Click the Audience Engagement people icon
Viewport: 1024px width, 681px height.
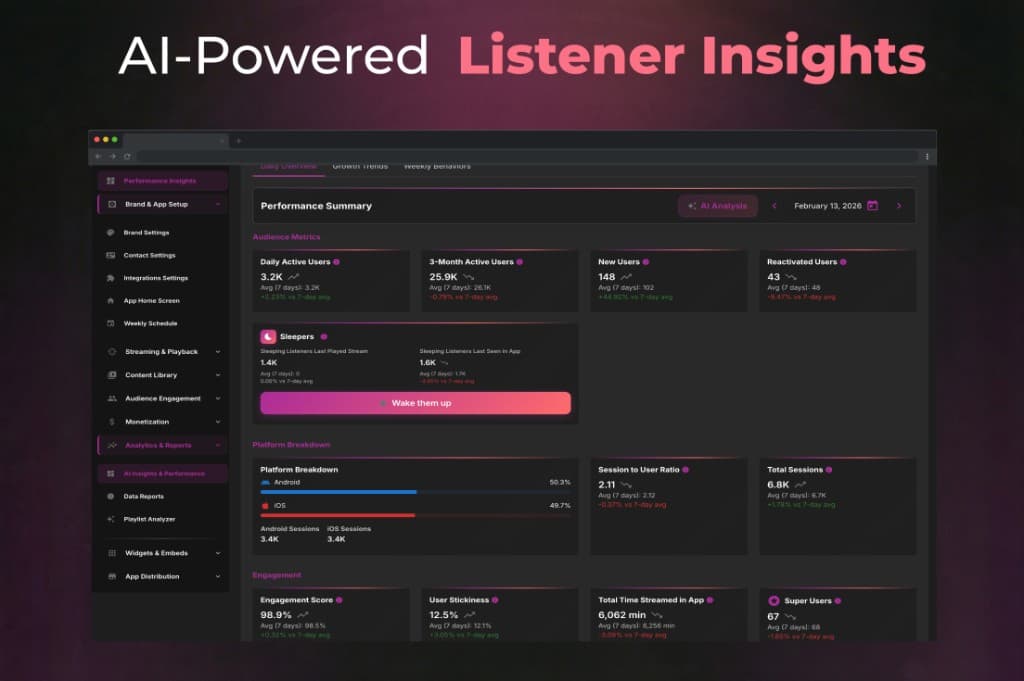112,398
